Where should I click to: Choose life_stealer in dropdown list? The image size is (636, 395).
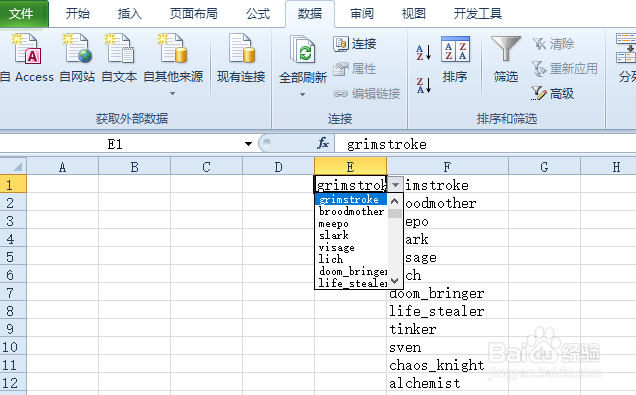(351, 283)
